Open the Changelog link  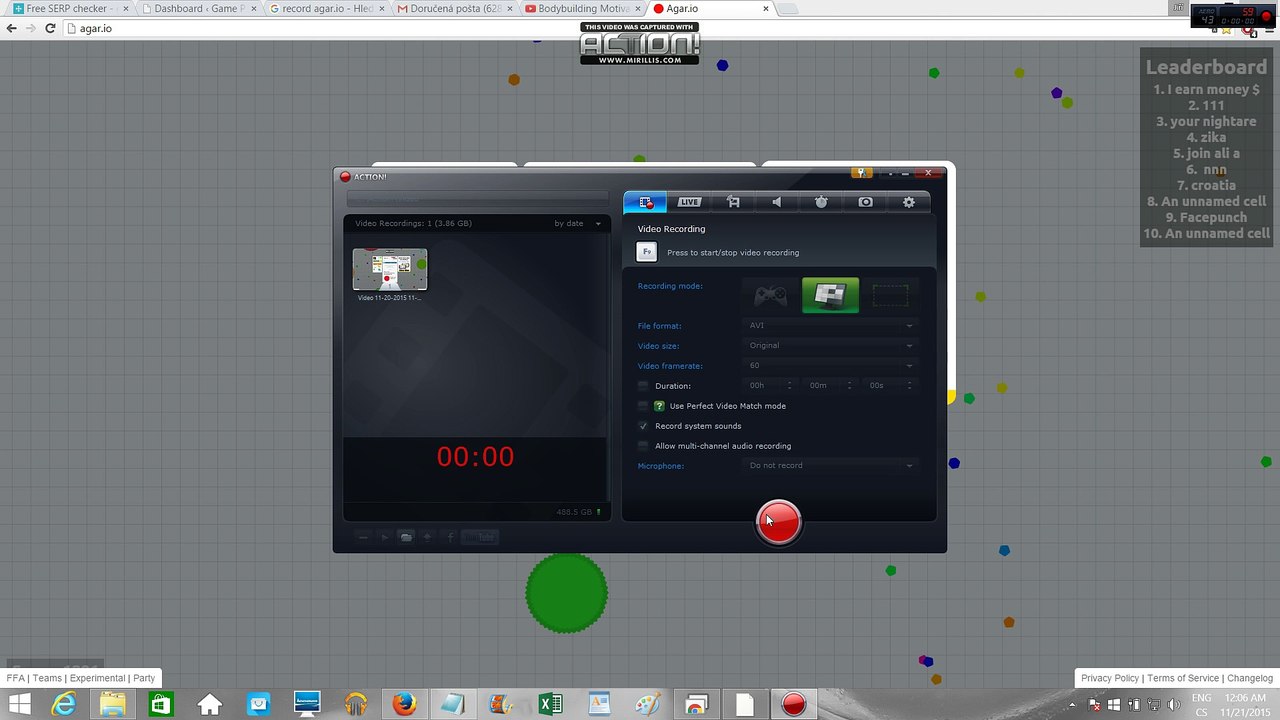1250,678
